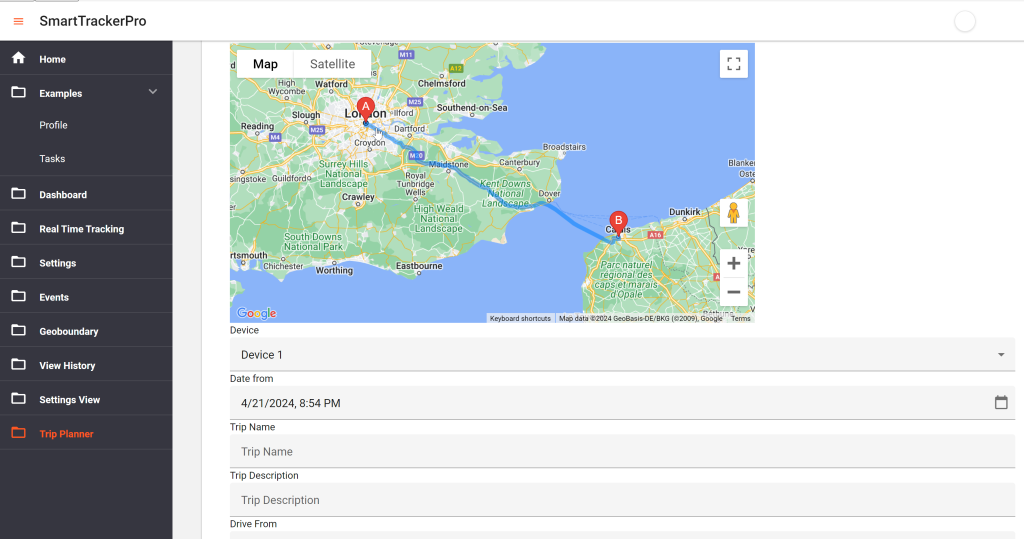This screenshot has width=1024, height=539.
Task: Collapse the Examples menu chevron
Action: 153,92
